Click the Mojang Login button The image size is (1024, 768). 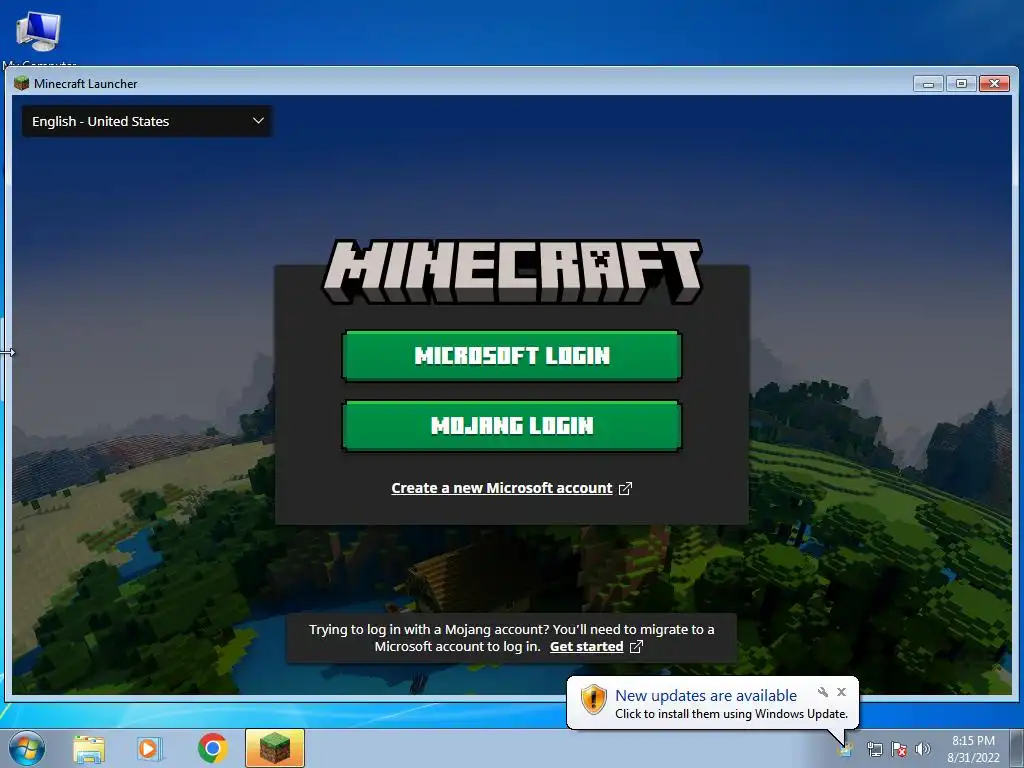point(511,426)
